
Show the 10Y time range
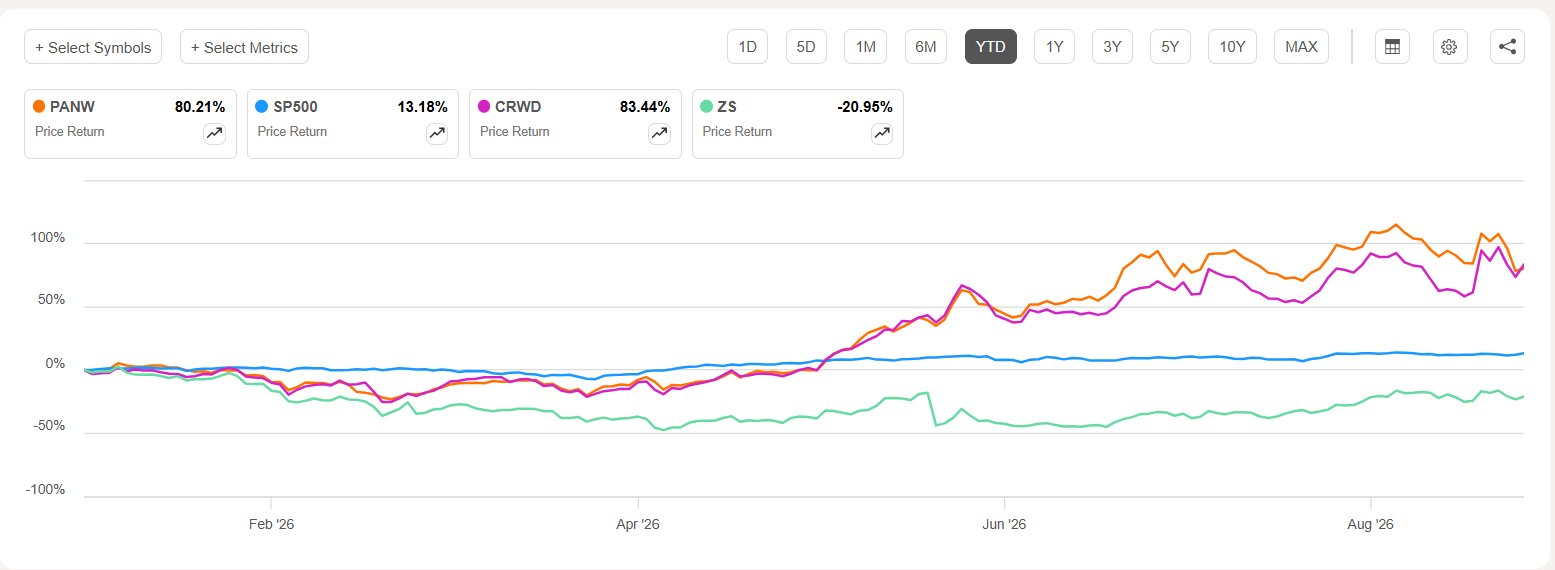[1232, 47]
